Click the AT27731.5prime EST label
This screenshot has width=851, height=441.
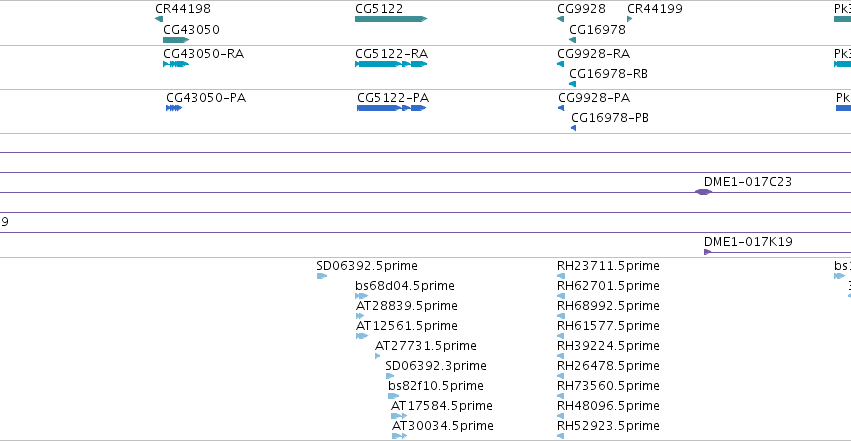coord(426,346)
